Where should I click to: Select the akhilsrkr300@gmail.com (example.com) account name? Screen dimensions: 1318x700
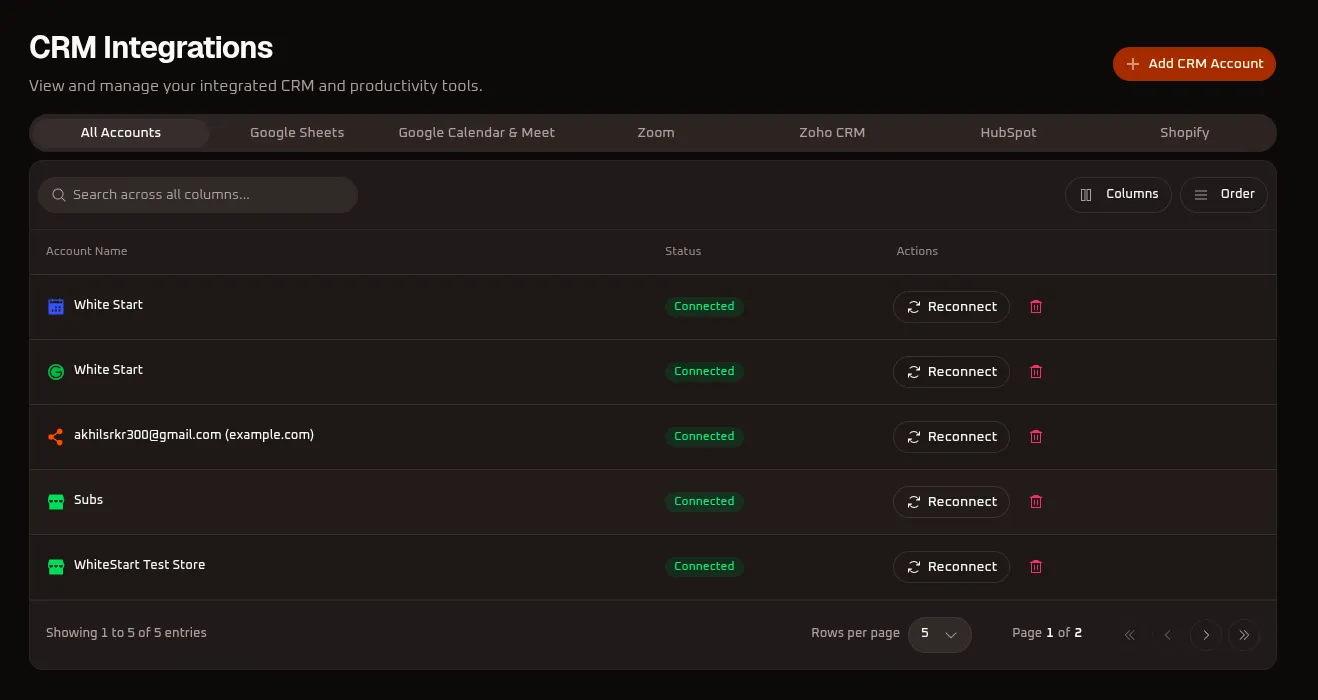(x=194, y=435)
